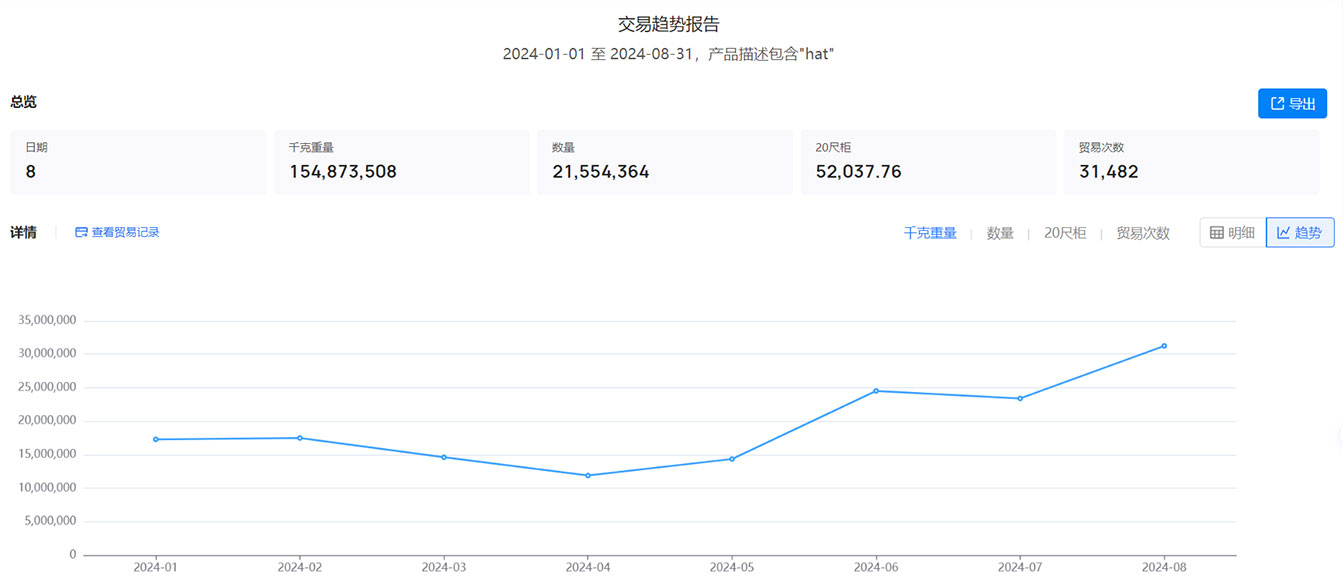The image size is (1343, 587).
Task: Switch to the 明细 table view
Action: (1233, 233)
